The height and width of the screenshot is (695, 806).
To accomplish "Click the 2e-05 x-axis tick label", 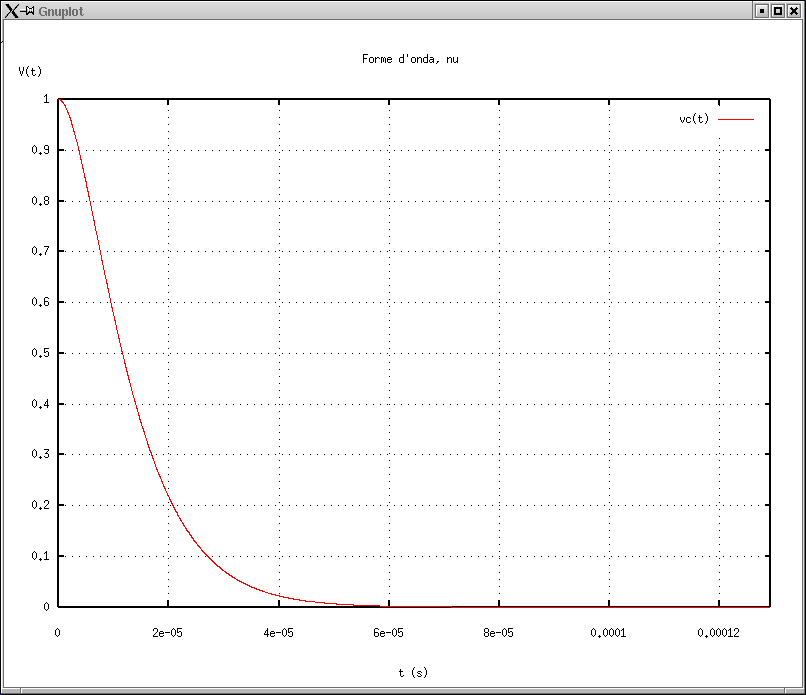I will click(x=168, y=633).
